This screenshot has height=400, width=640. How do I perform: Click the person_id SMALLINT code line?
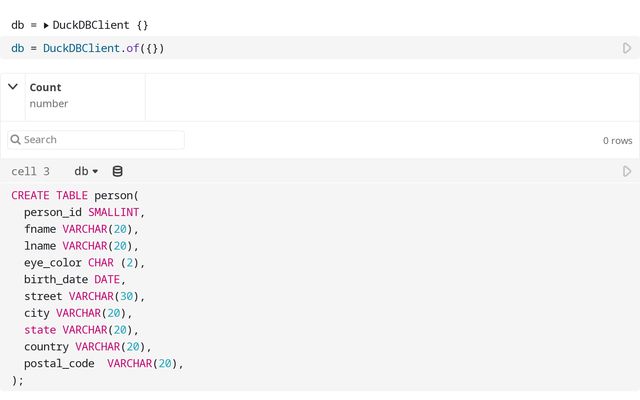(84, 212)
